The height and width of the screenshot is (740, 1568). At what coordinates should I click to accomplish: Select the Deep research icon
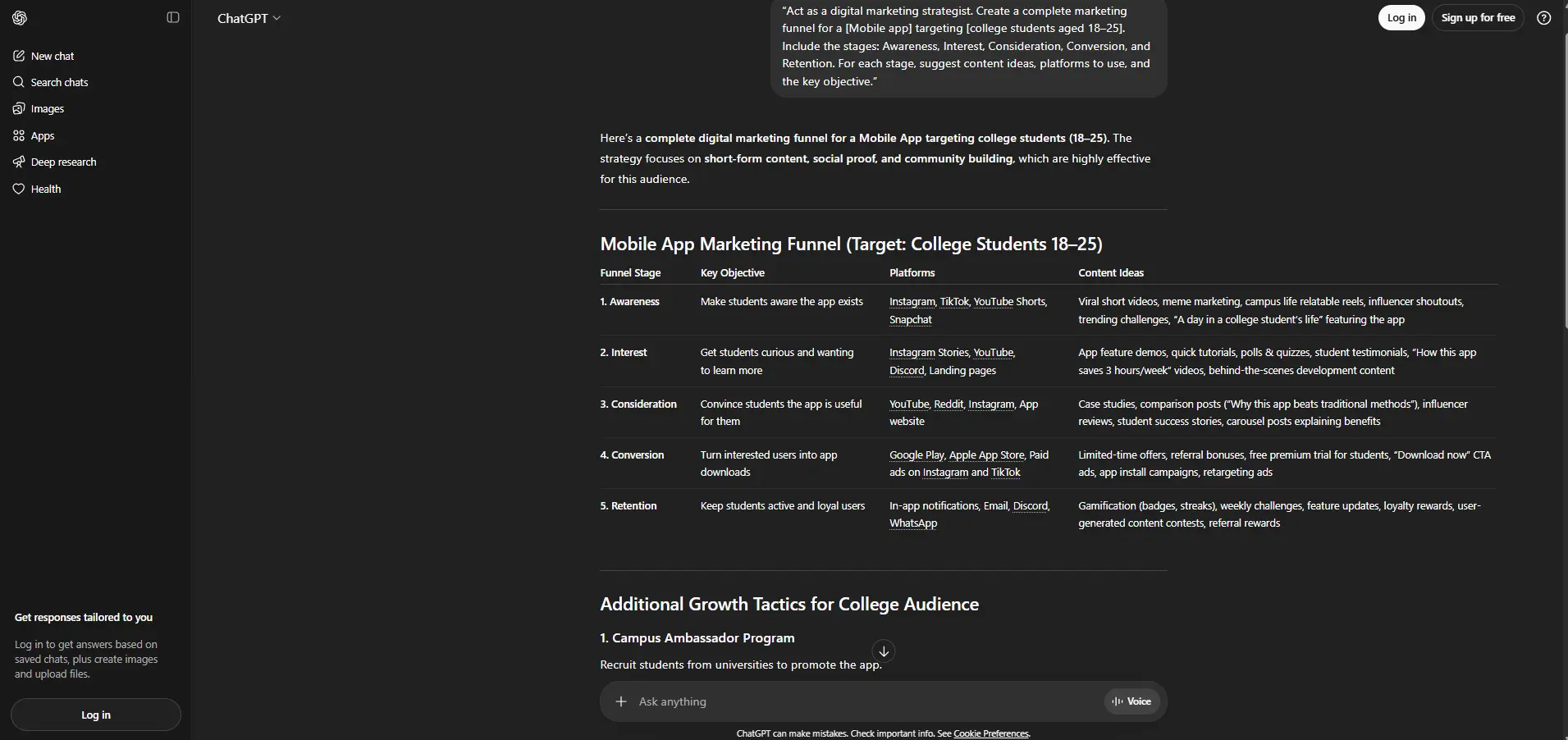tap(19, 162)
